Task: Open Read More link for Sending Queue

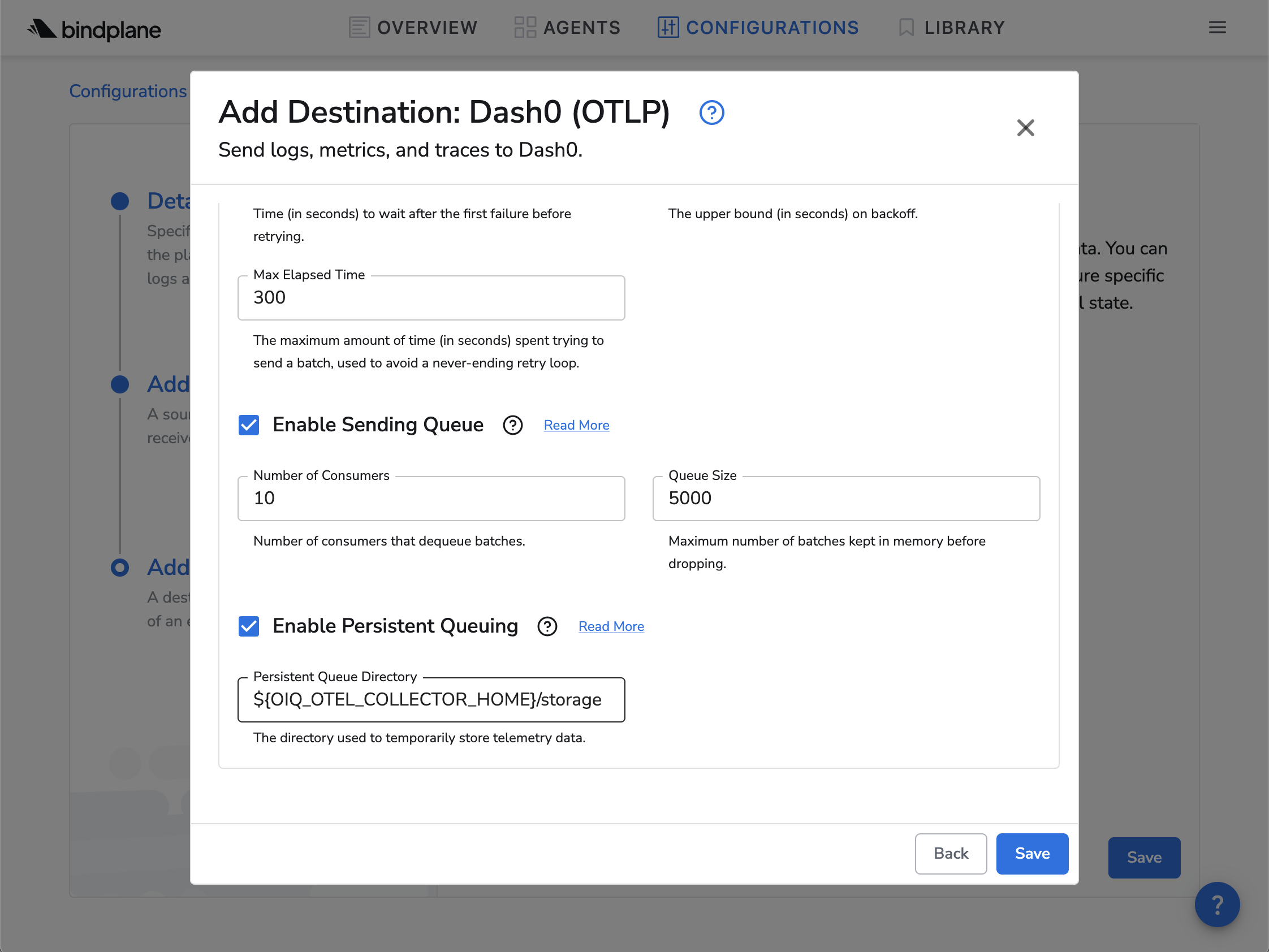Action: click(x=576, y=425)
